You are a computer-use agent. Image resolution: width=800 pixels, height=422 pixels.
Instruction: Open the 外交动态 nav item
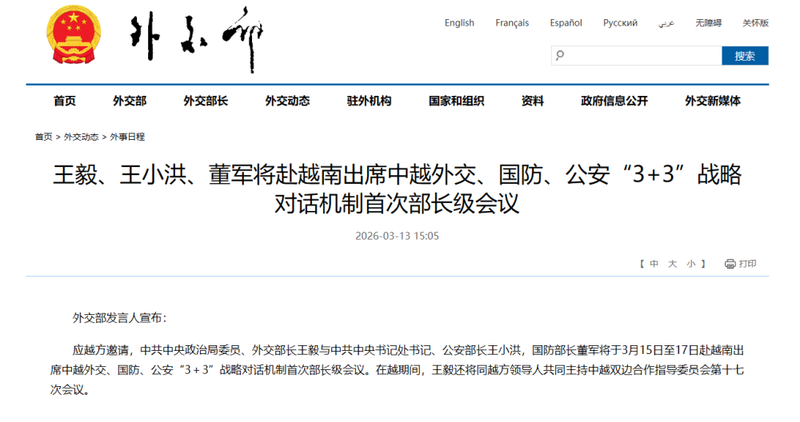pyautogui.click(x=287, y=101)
